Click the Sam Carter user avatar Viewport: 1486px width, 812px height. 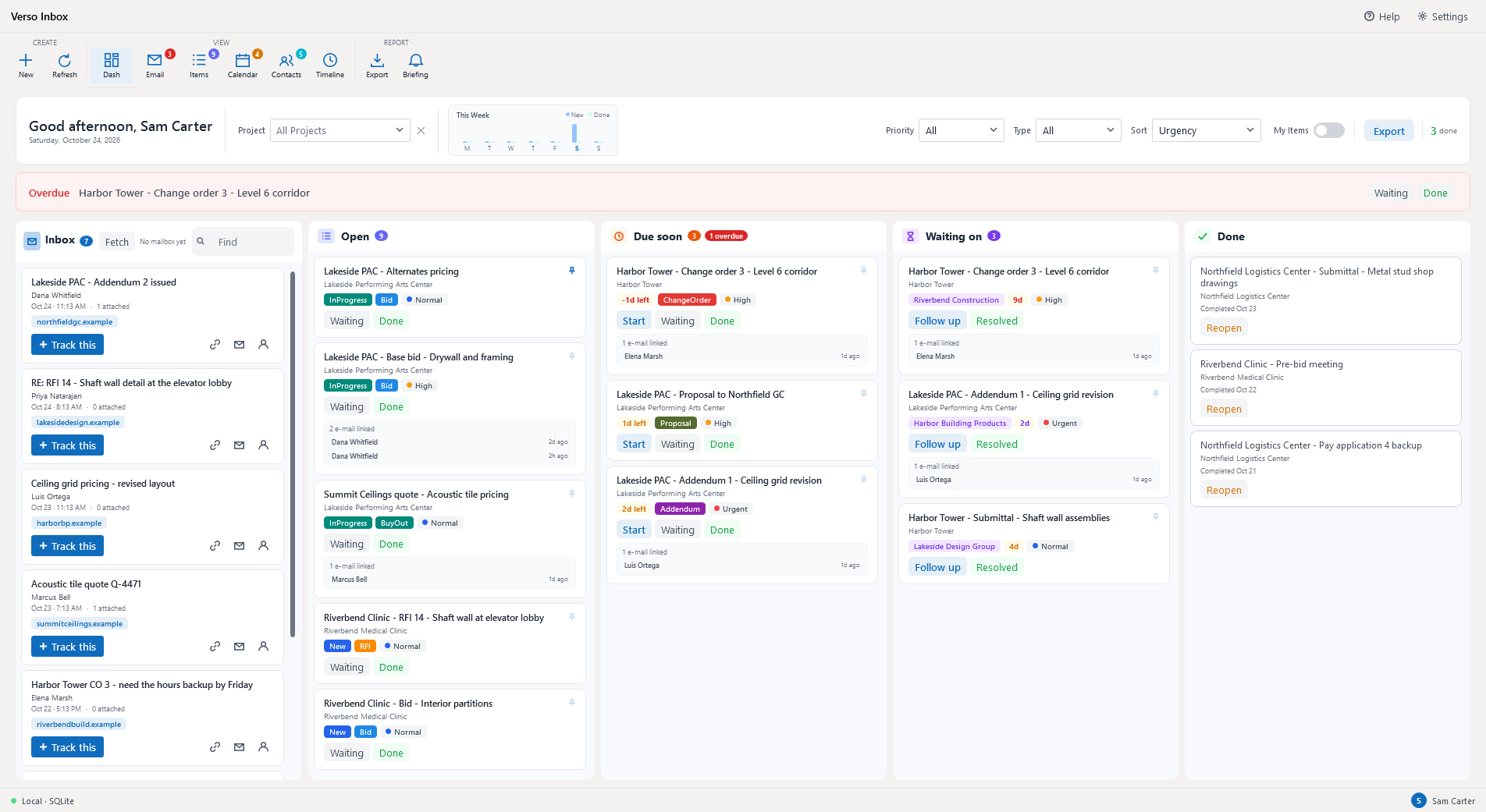[1419, 800]
